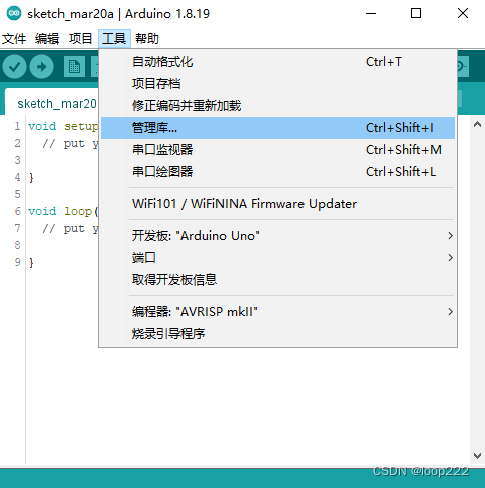The width and height of the screenshot is (485, 488).
Task: Open 串口监视器 serial monitor
Action: [278, 150]
